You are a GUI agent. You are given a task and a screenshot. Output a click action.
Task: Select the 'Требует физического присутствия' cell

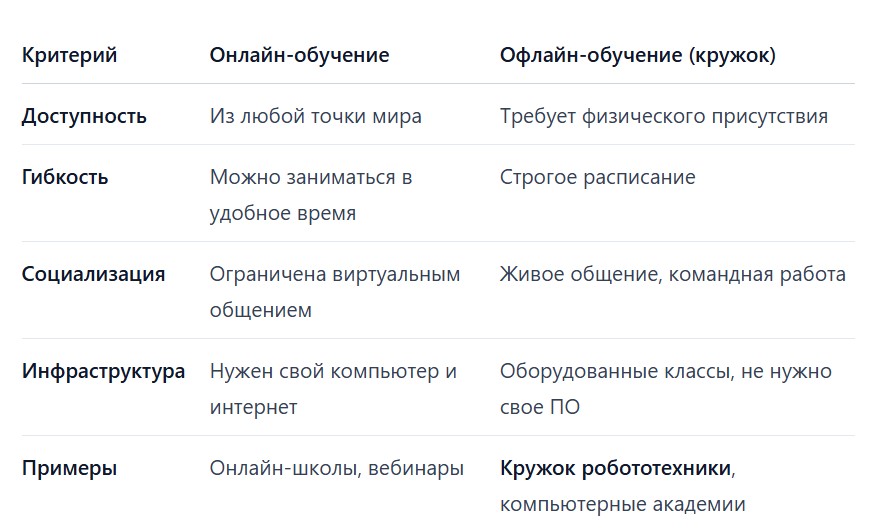(664, 116)
